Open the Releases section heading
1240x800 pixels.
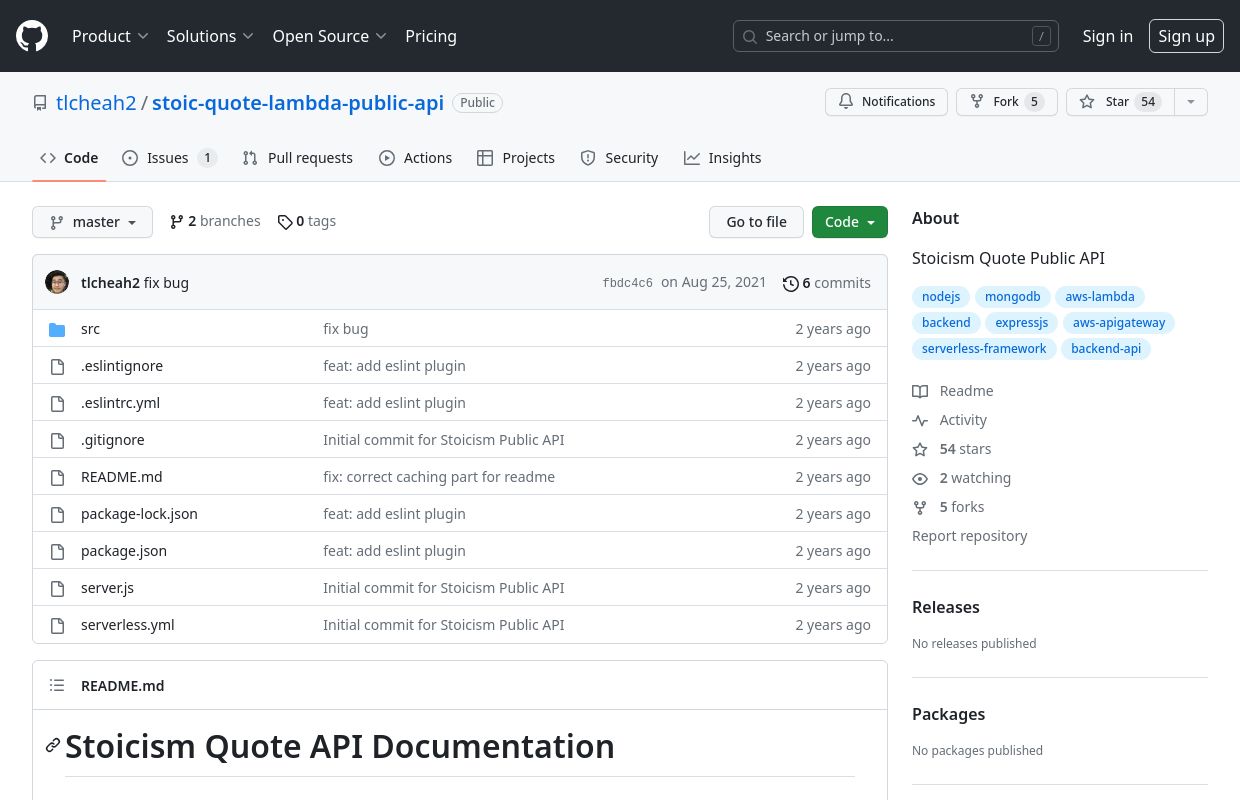(946, 607)
